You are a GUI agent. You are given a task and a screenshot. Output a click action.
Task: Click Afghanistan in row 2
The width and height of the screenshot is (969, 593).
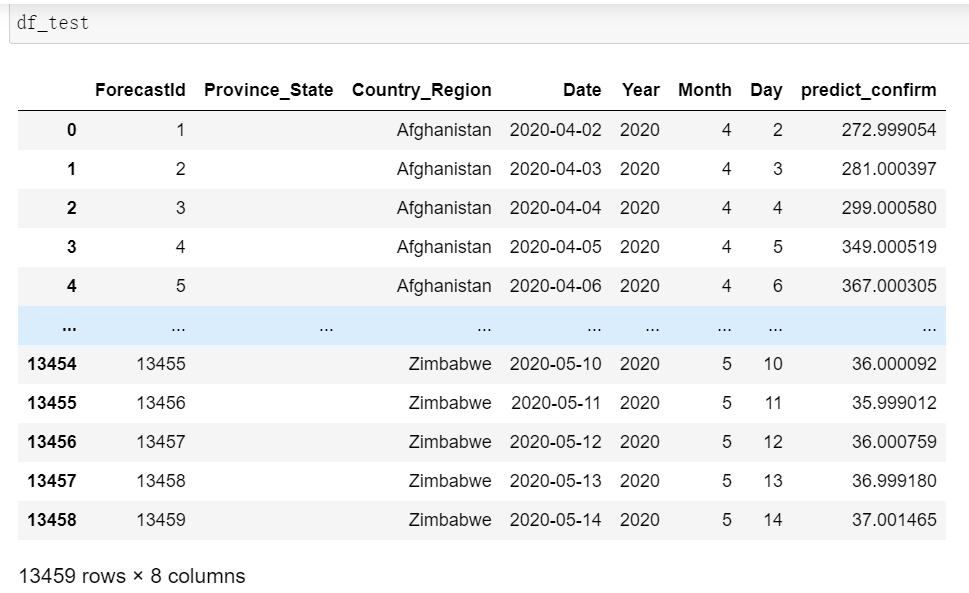(x=444, y=208)
